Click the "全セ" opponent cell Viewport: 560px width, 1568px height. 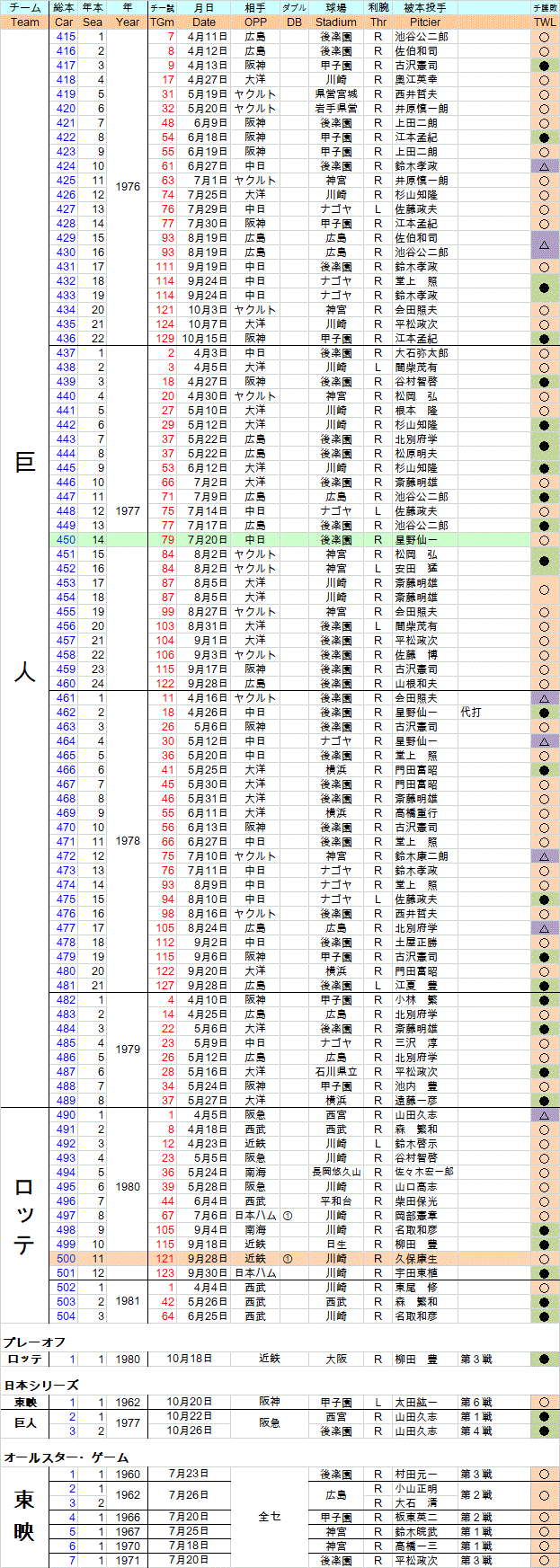(270, 1517)
